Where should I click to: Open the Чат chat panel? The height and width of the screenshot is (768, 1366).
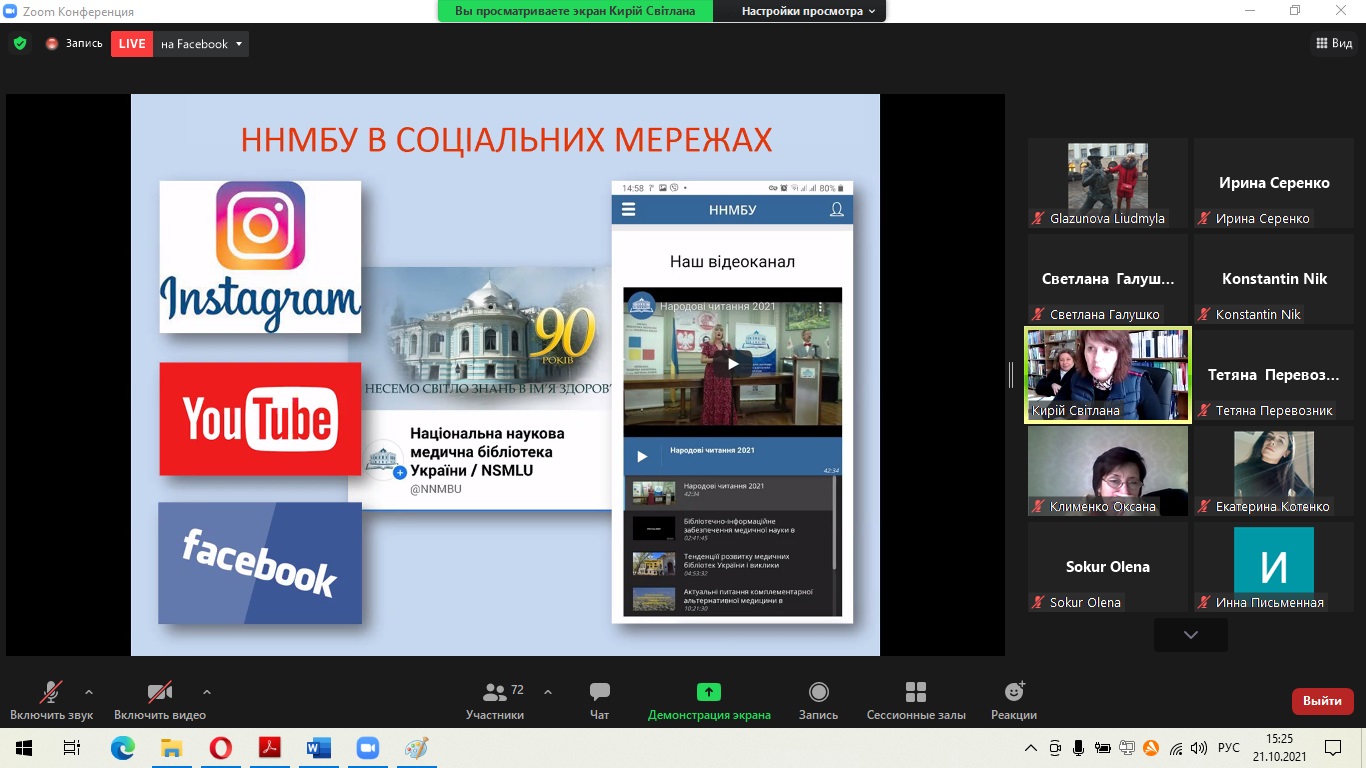tap(600, 701)
